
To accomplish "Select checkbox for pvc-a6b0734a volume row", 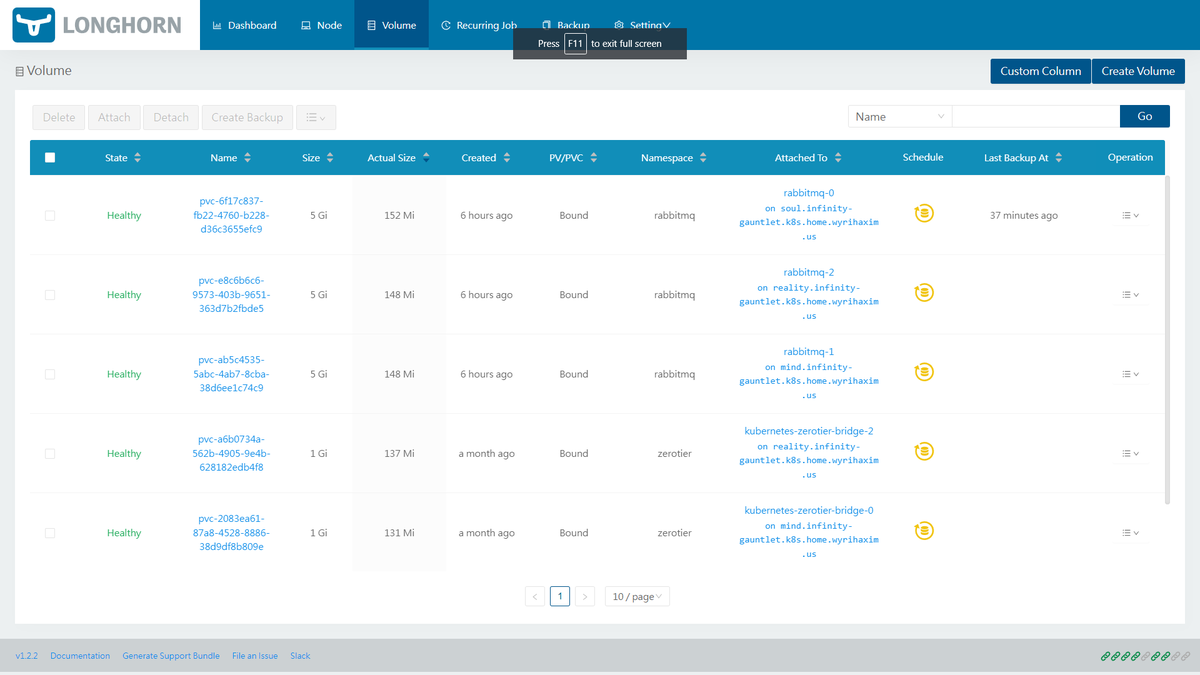I will (x=50, y=454).
